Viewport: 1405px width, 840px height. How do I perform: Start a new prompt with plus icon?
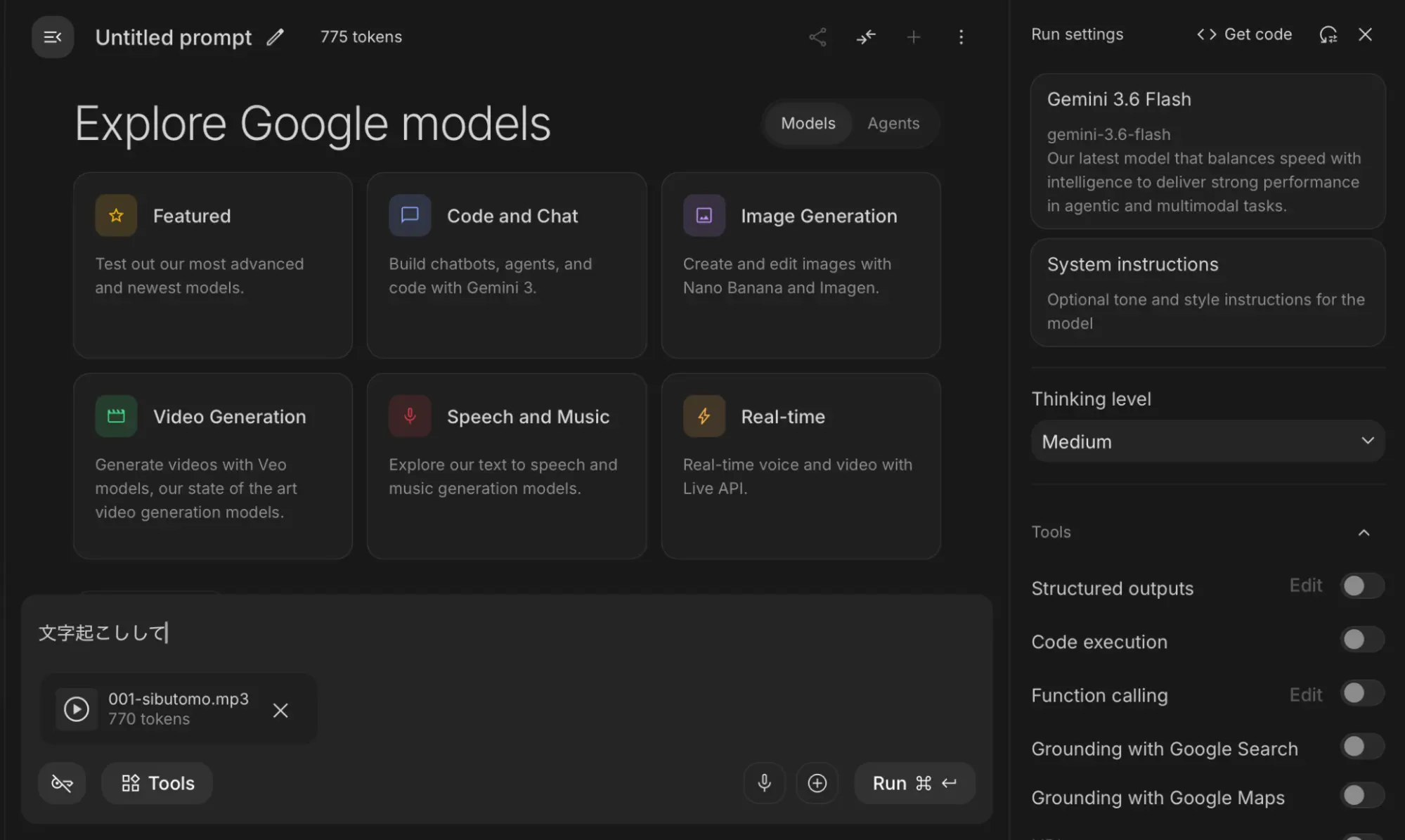[x=913, y=37]
